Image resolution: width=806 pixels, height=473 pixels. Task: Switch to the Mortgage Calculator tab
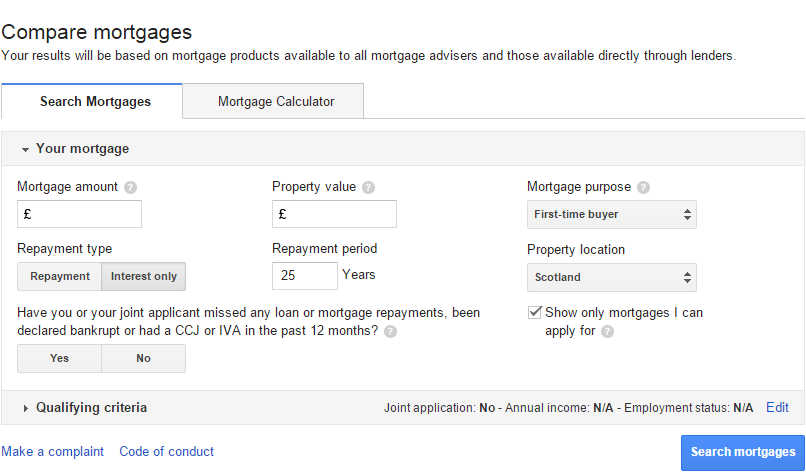tap(276, 101)
